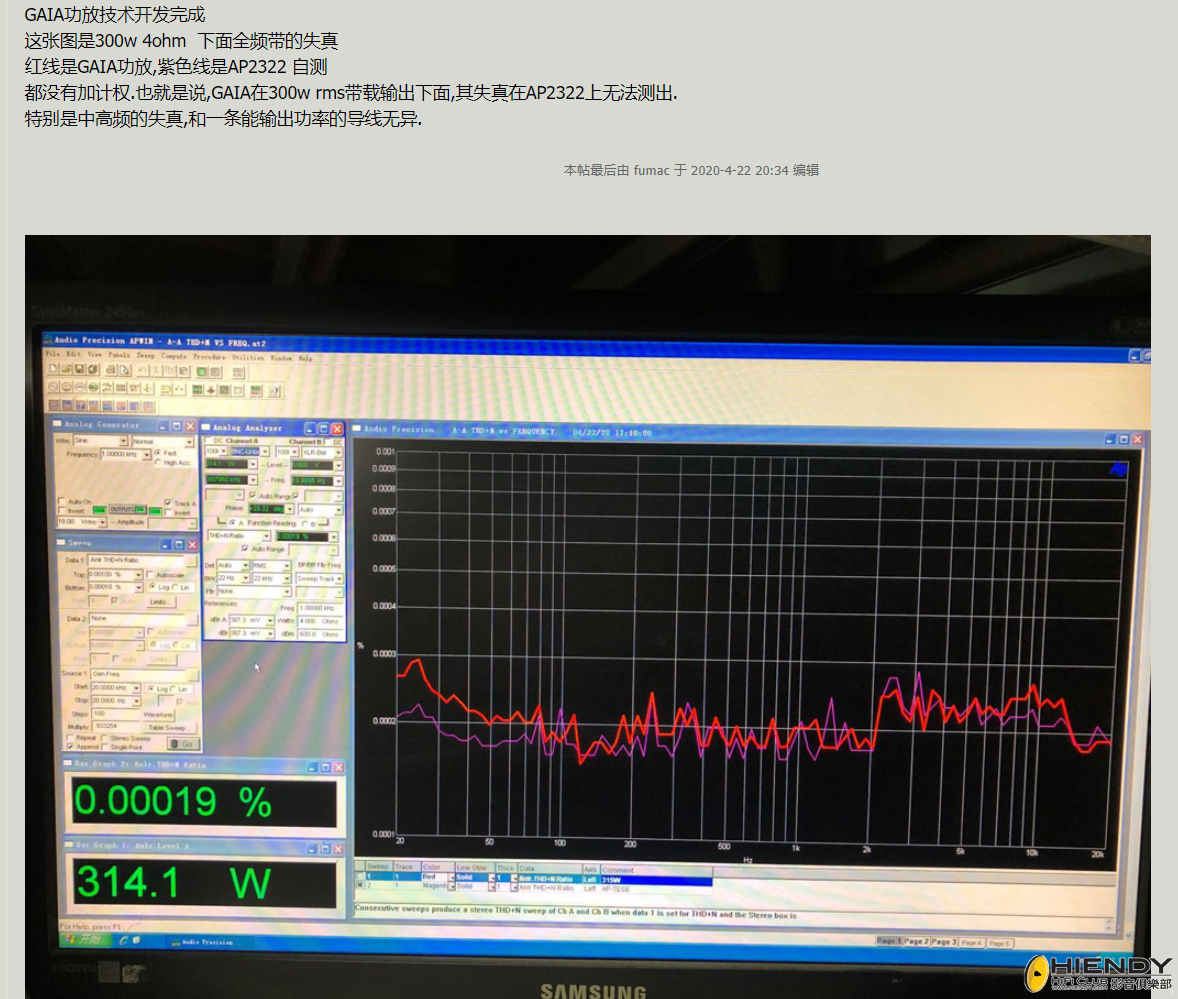Click the Table Sweep button

pyautogui.click(x=171, y=728)
